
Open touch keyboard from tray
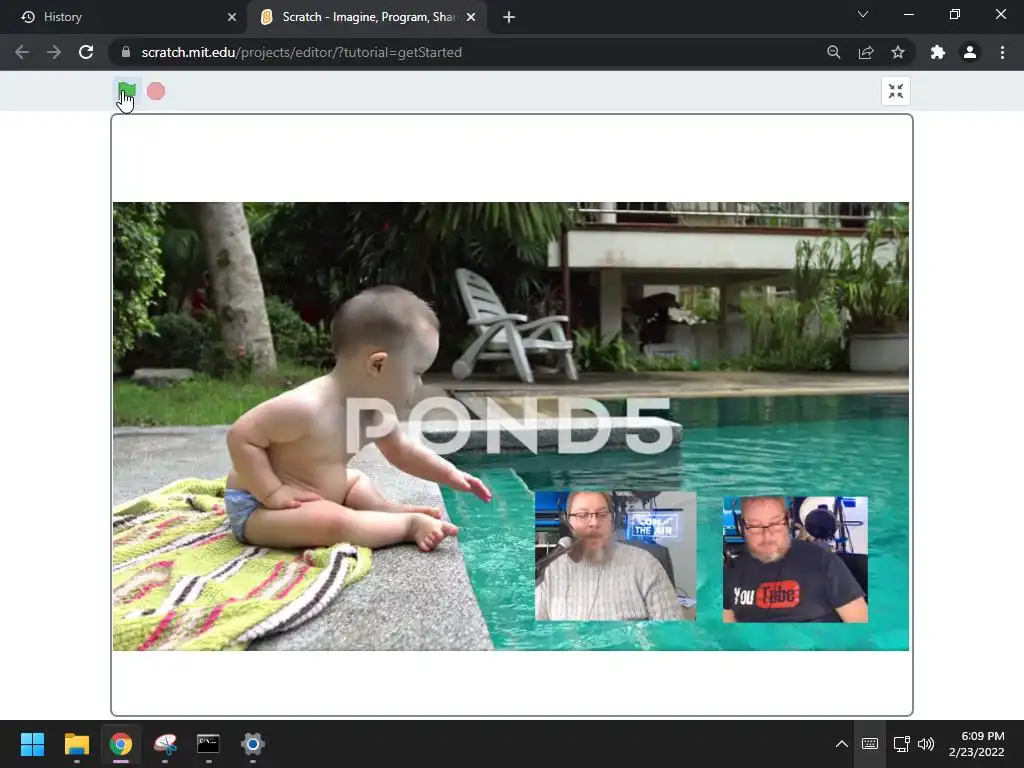pos(870,744)
